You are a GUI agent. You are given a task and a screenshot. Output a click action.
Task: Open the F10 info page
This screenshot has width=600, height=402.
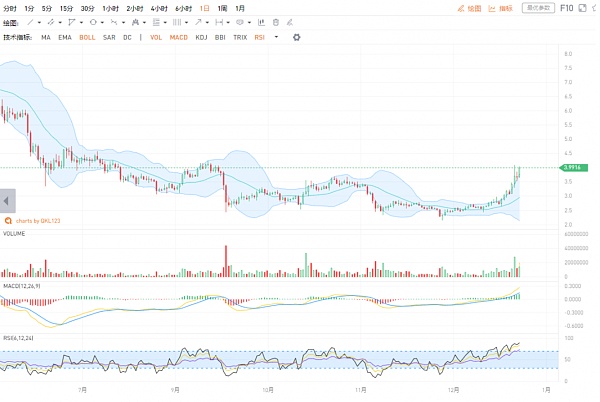(x=566, y=8)
